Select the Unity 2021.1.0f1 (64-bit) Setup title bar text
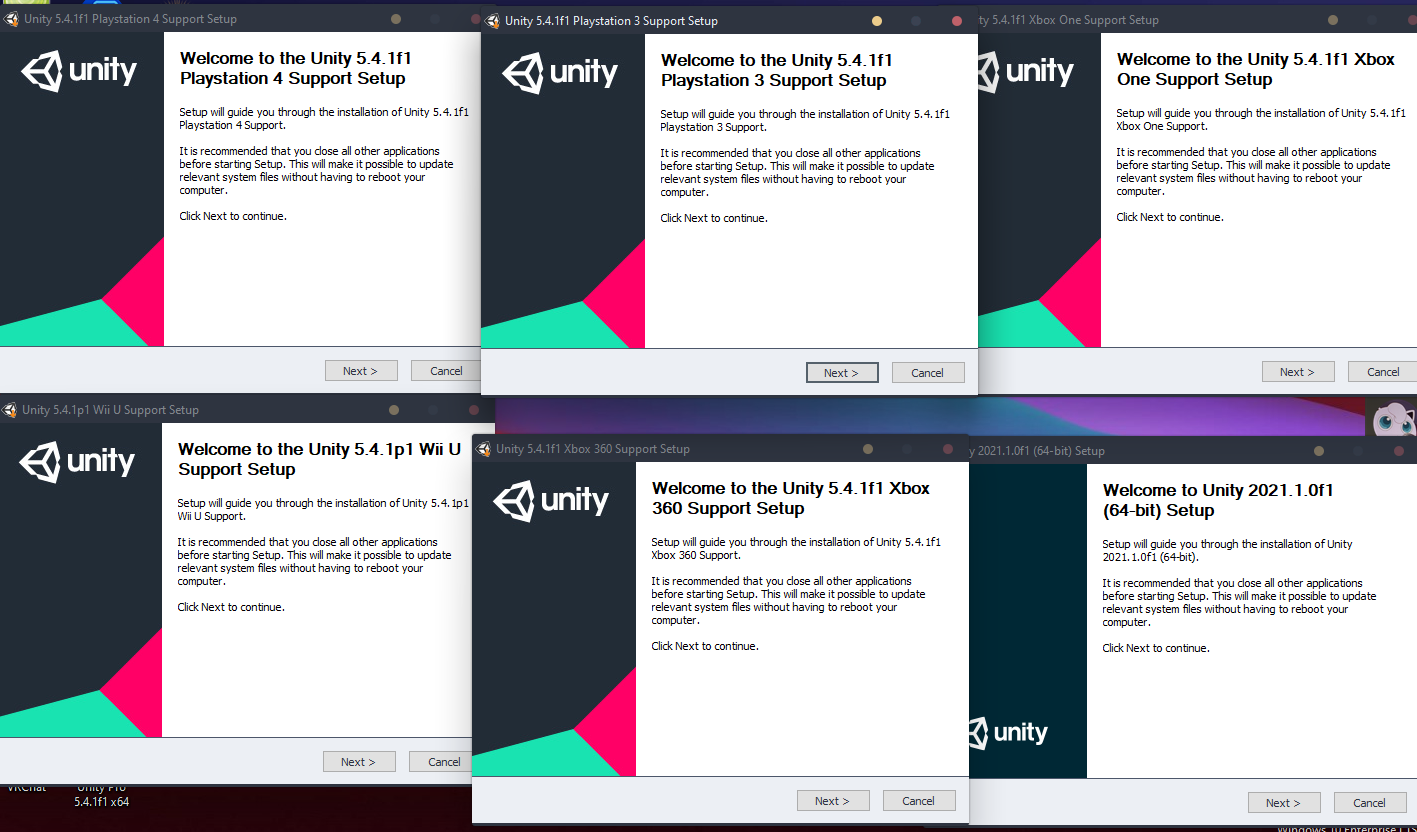 [1037, 451]
